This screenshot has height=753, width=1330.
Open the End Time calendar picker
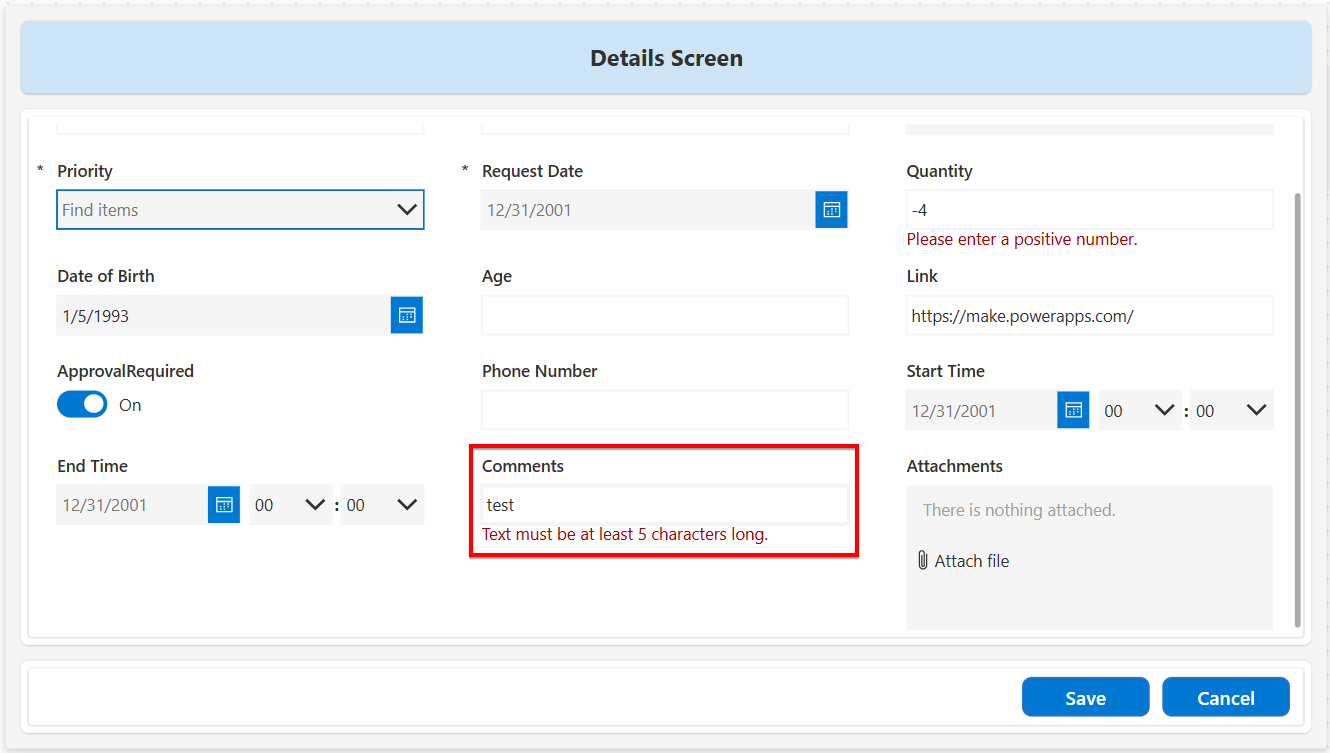pyautogui.click(x=224, y=505)
